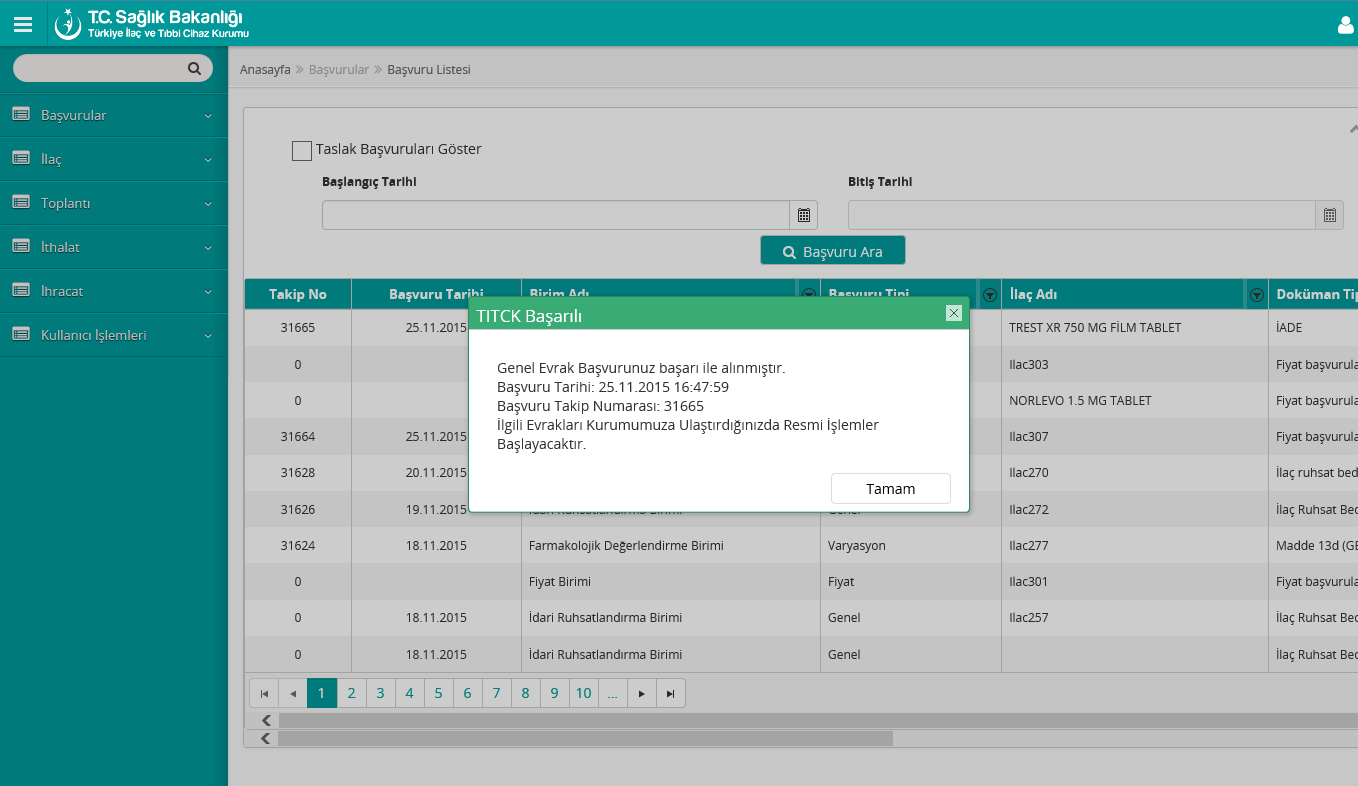Open the Bitiş Tarihi calendar picker
1358x786 pixels.
point(1330,215)
